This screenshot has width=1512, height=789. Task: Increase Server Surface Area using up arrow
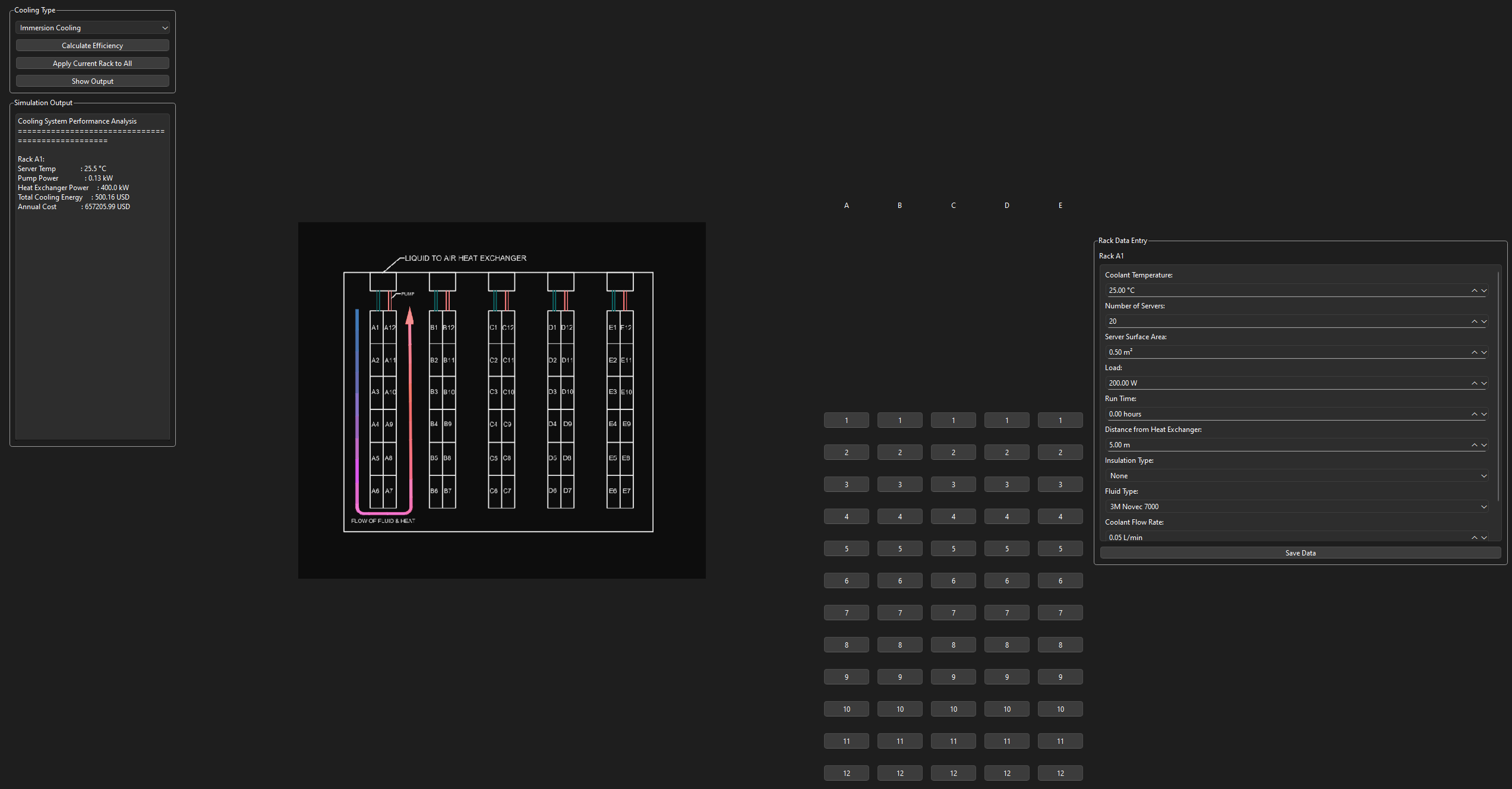1474,352
